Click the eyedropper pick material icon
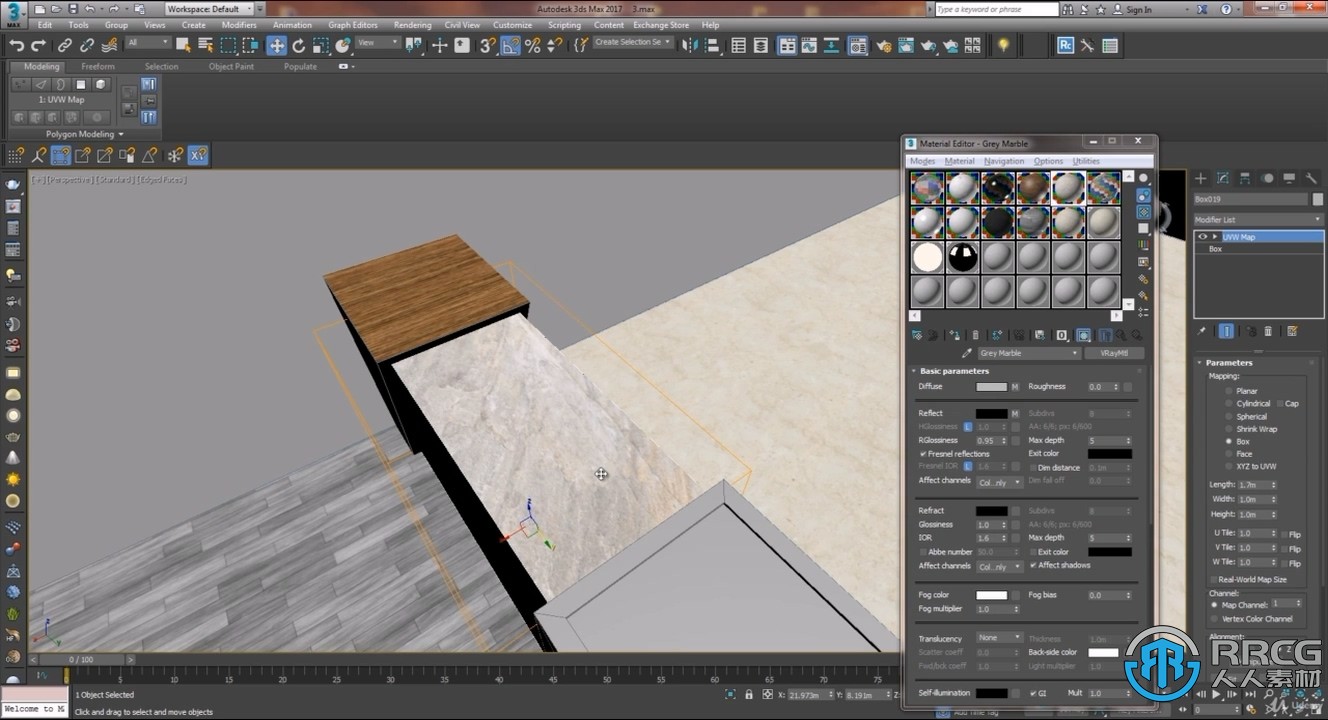 (967, 353)
